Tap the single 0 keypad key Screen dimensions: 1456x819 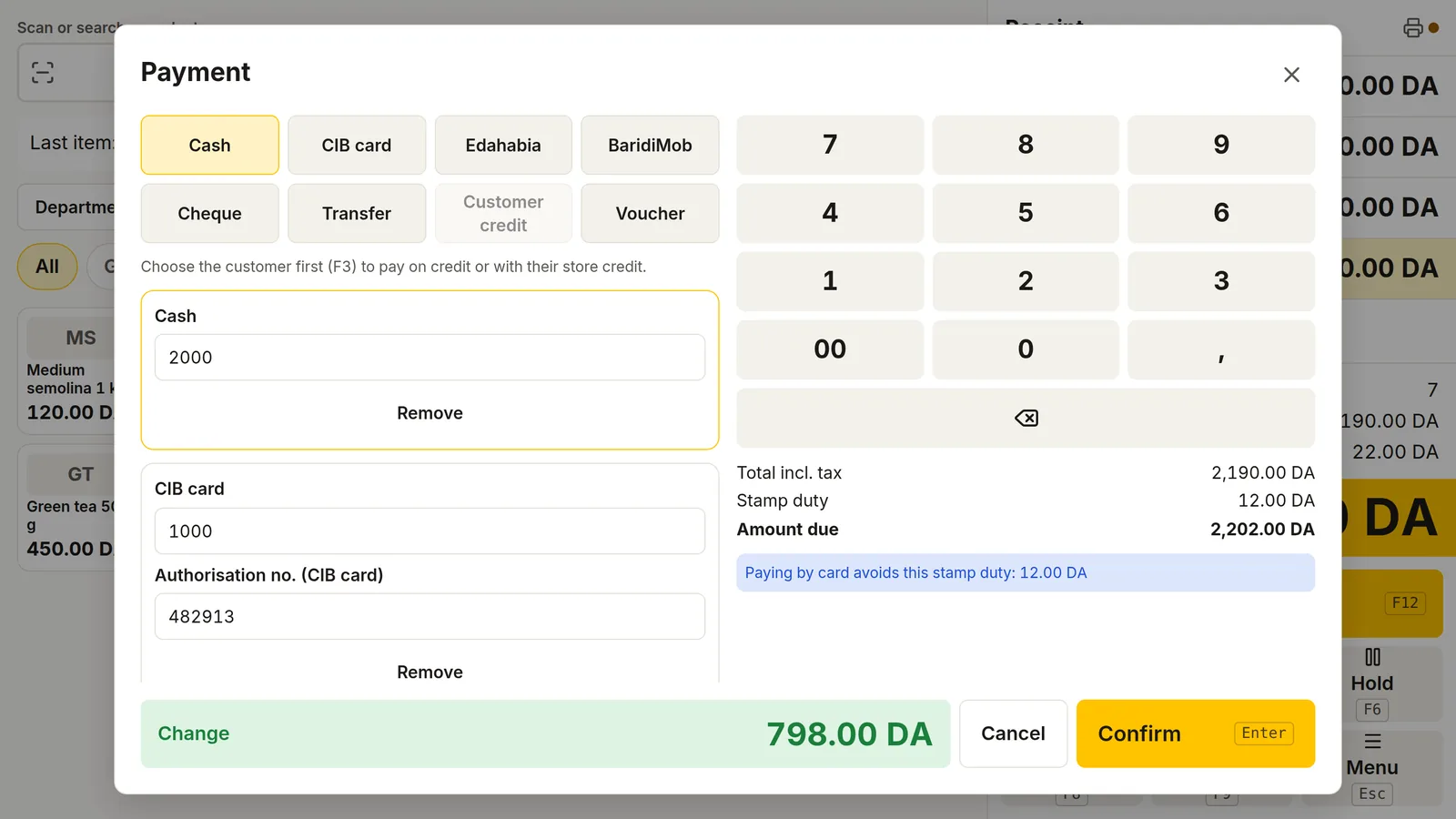tap(1026, 349)
